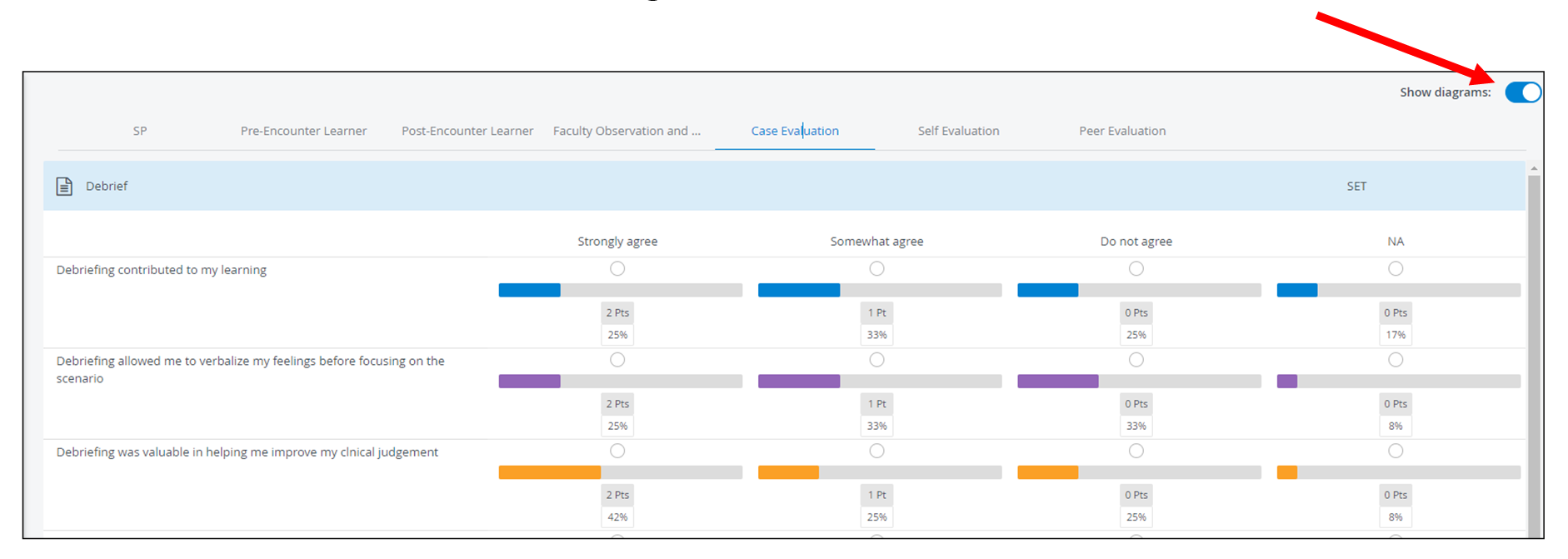Select Do not agree for clinical judgement row
The image size is (1568, 559).
point(1136,451)
